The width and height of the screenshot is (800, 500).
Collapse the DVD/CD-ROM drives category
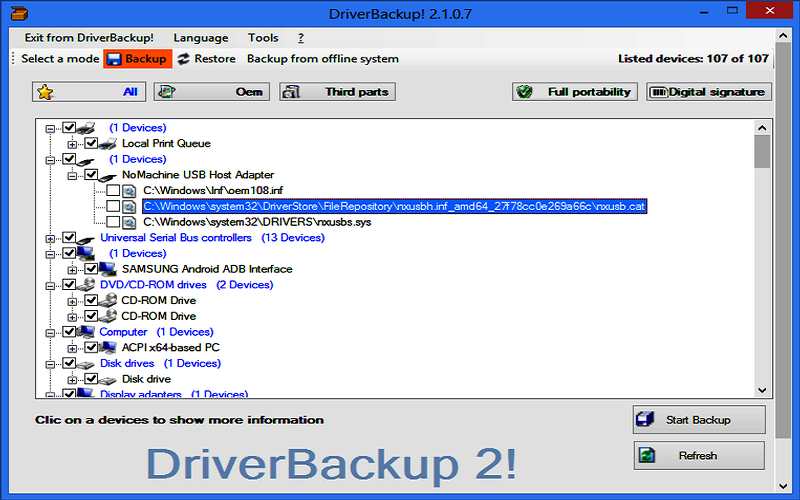click(x=50, y=286)
